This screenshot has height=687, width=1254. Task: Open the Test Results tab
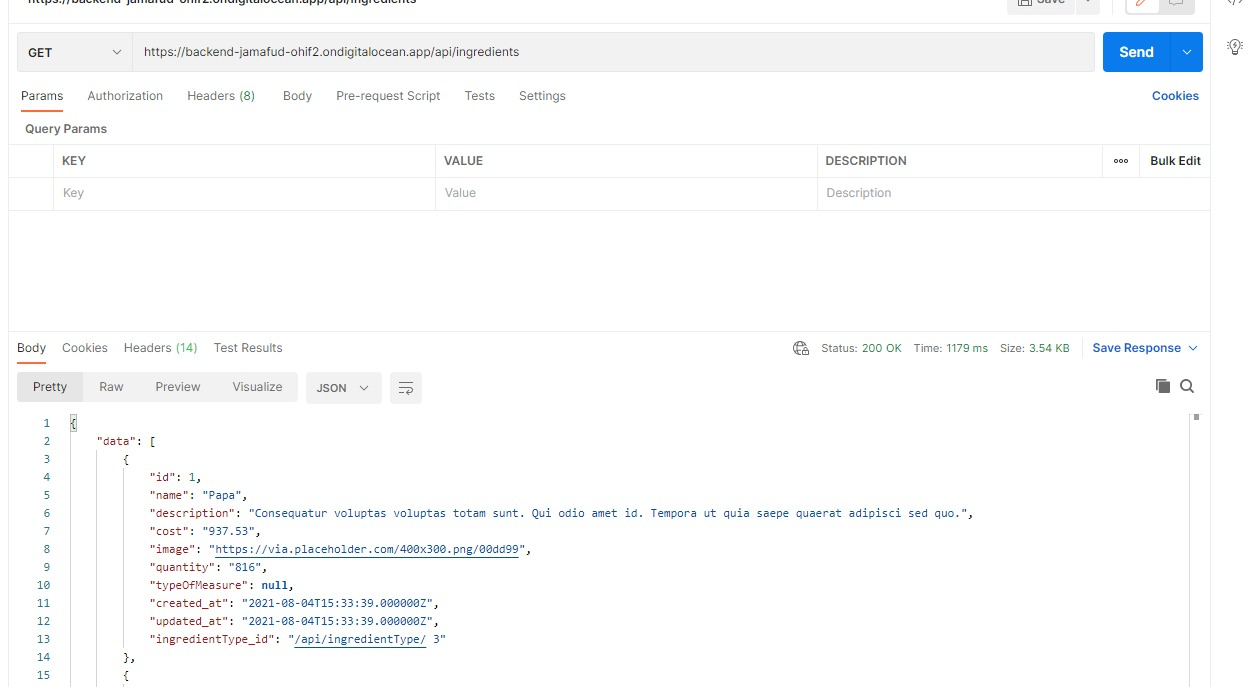pos(247,347)
